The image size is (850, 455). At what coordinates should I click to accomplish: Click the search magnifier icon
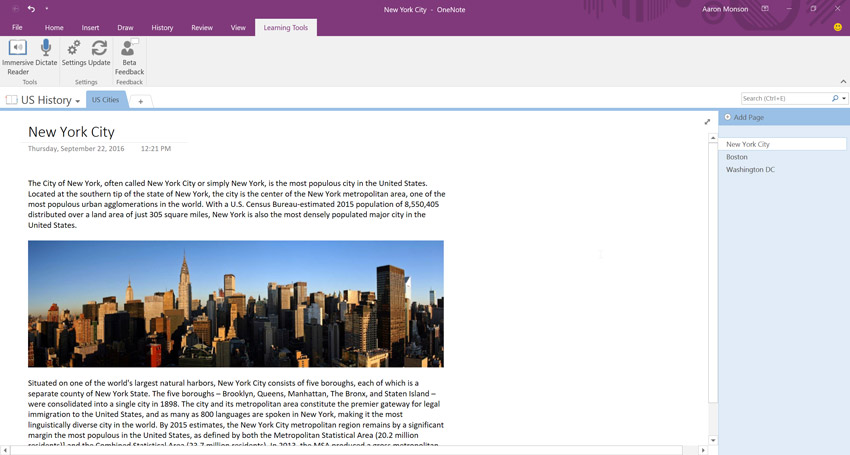tap(835, 98)
